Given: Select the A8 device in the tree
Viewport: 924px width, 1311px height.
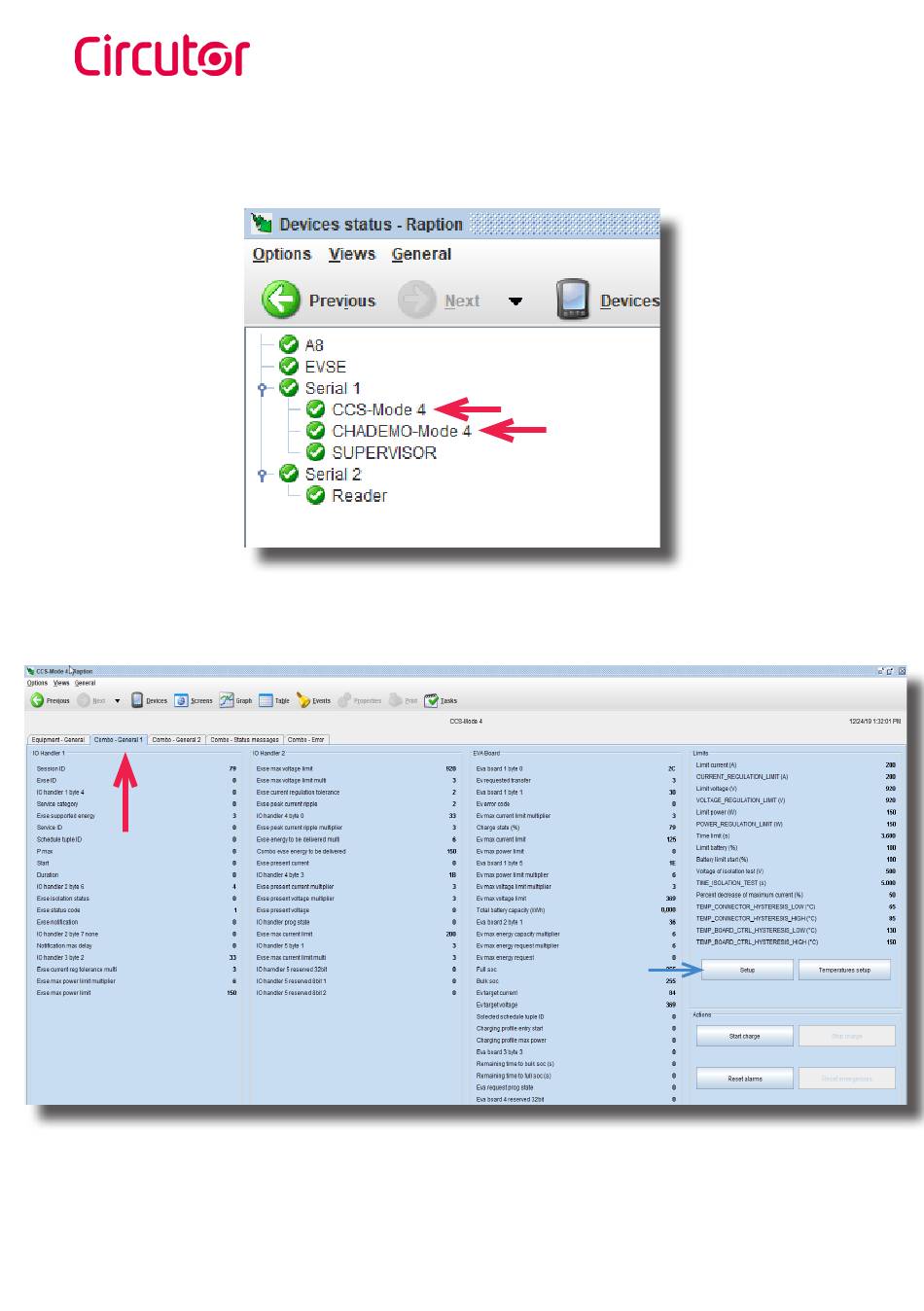Looking at the screenshot, I should [x=314, y=345].
